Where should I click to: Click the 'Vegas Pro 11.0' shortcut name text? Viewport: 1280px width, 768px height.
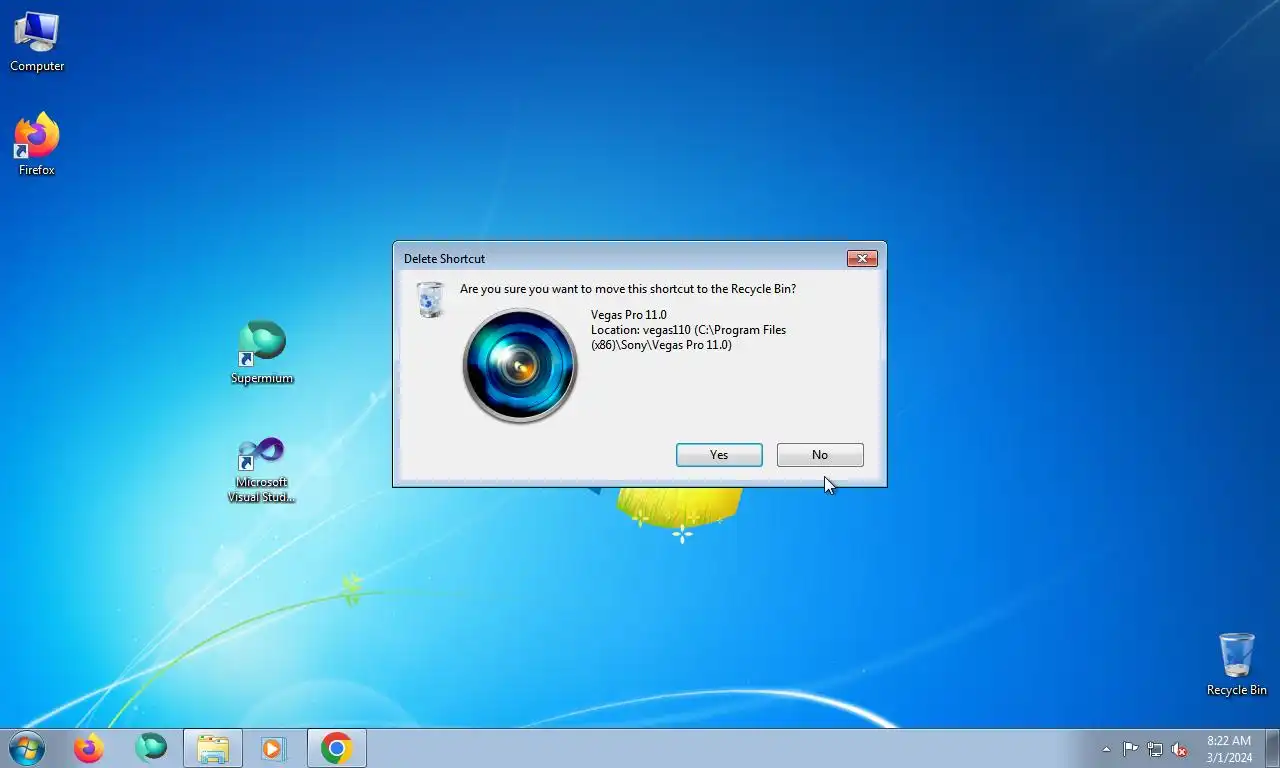pos(629,315)
